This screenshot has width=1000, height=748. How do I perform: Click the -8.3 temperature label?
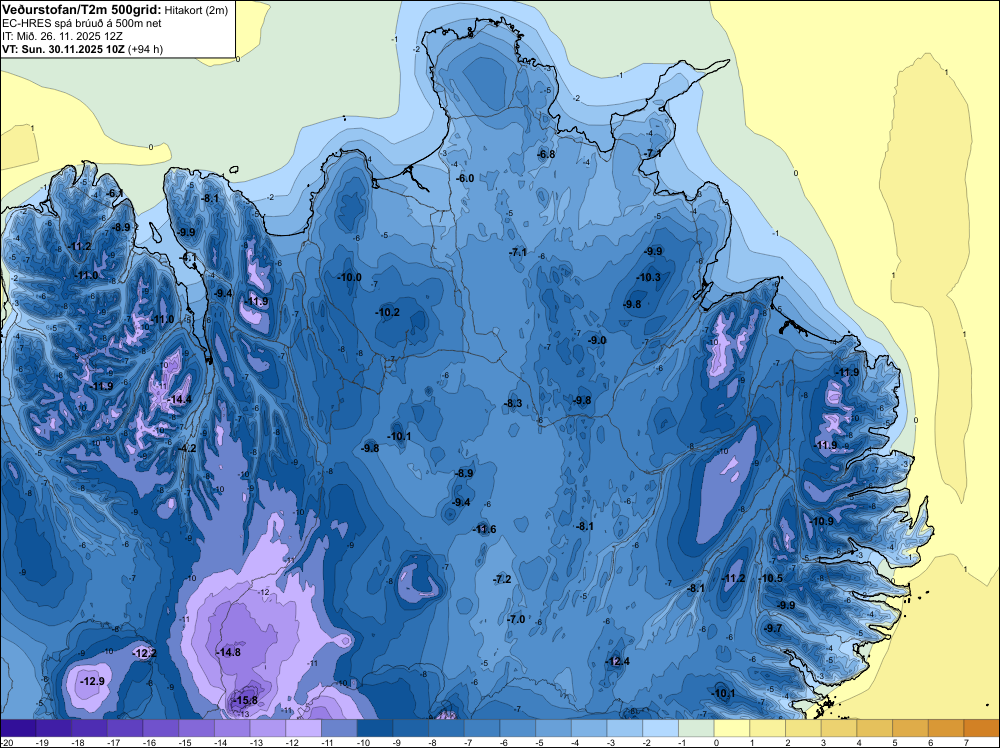513,403
